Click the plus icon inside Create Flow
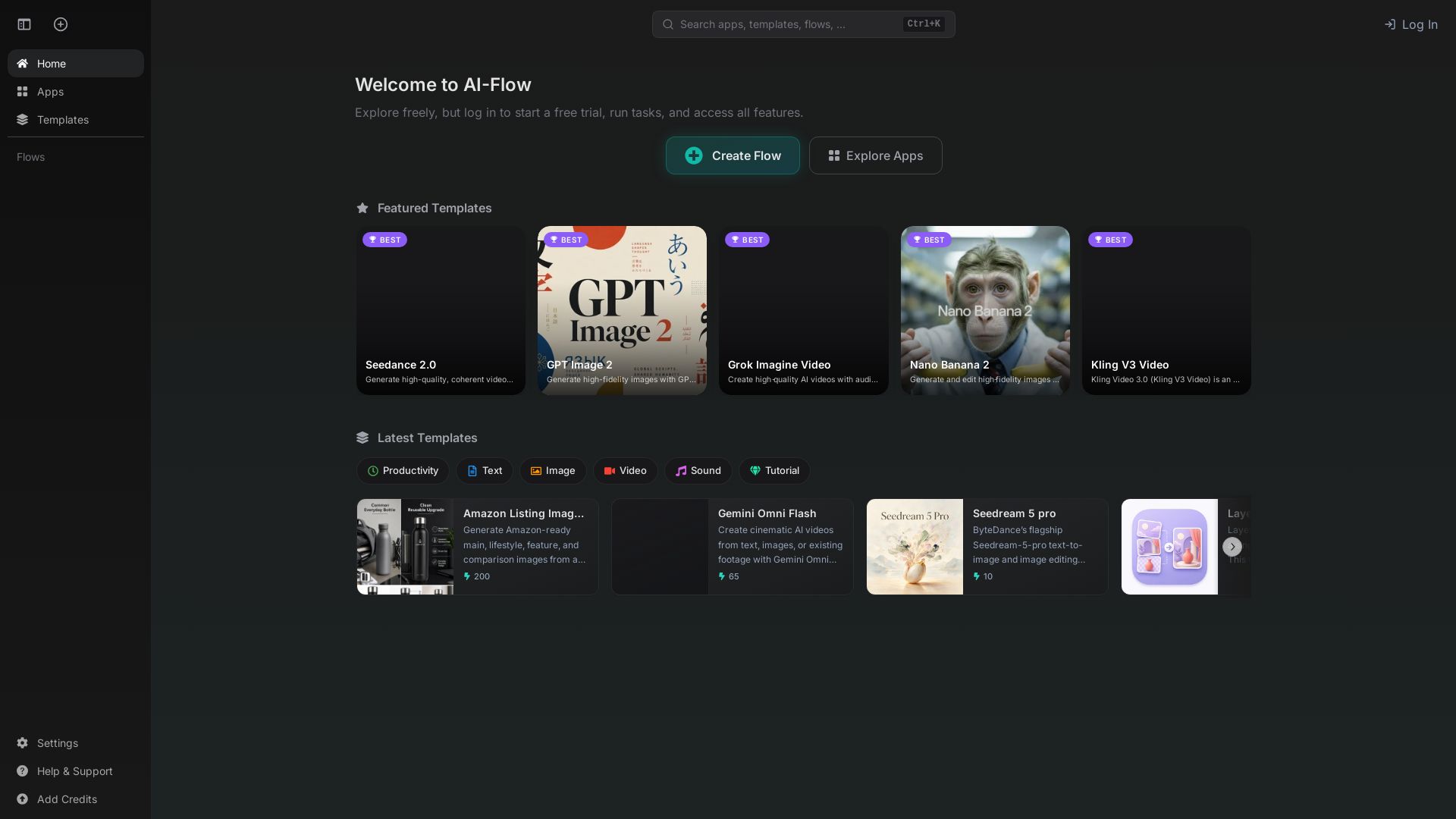The width and height of the screenshot is (1456, 819). (694, 155)
